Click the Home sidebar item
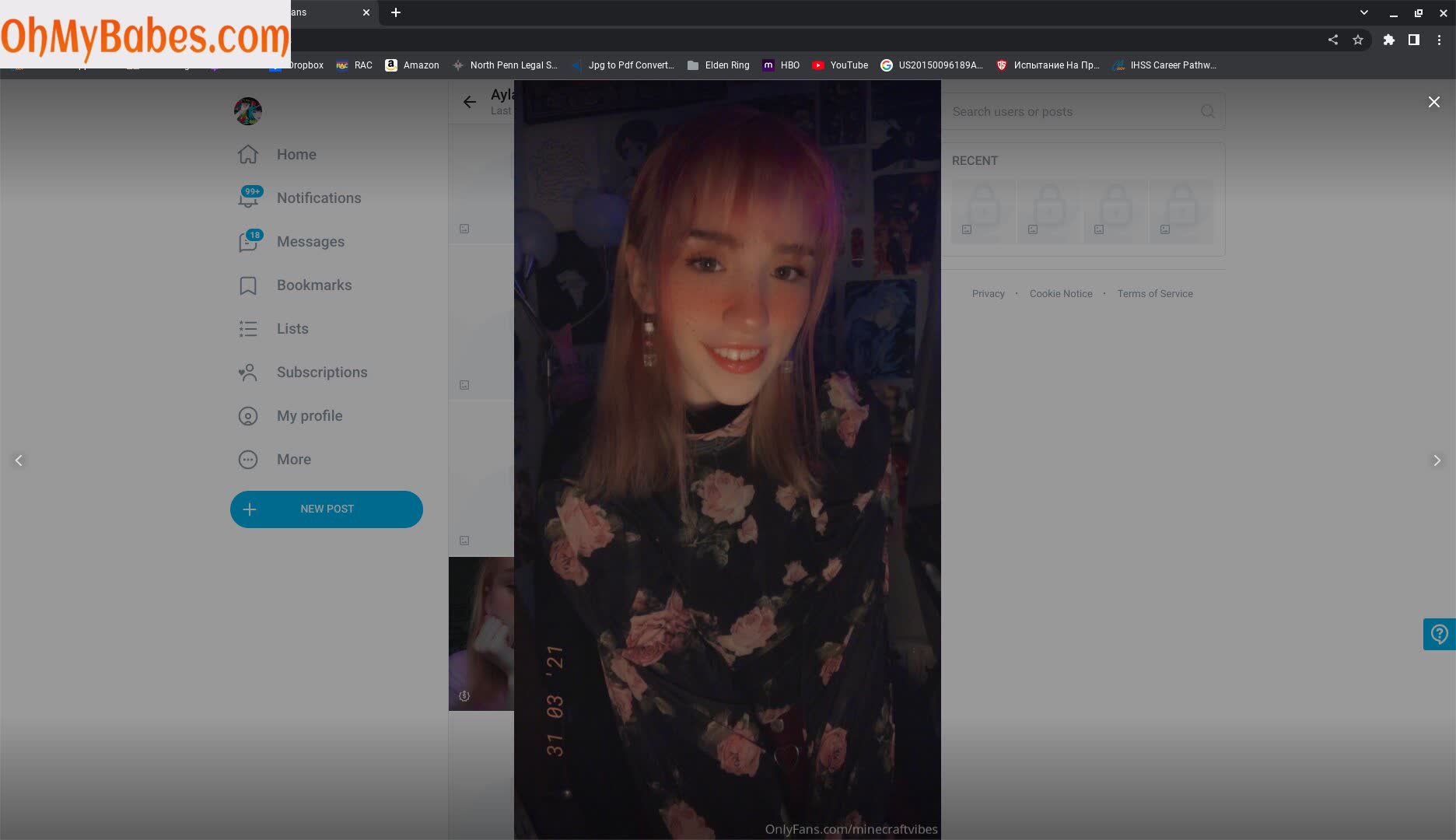 coord(277,154)
